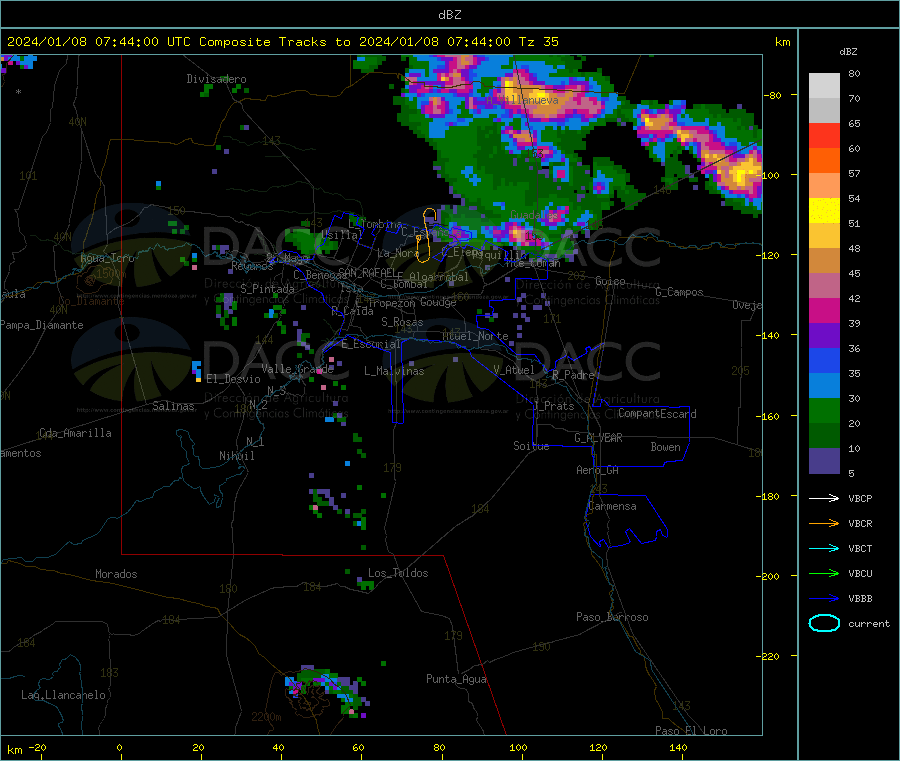Click the CompantEscard place label
900x761 pixels.
tap(657, 414)
